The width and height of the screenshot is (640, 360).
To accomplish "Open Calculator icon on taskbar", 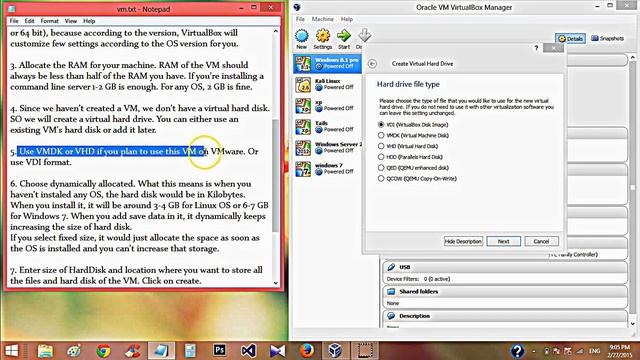I will coord(190,351).
